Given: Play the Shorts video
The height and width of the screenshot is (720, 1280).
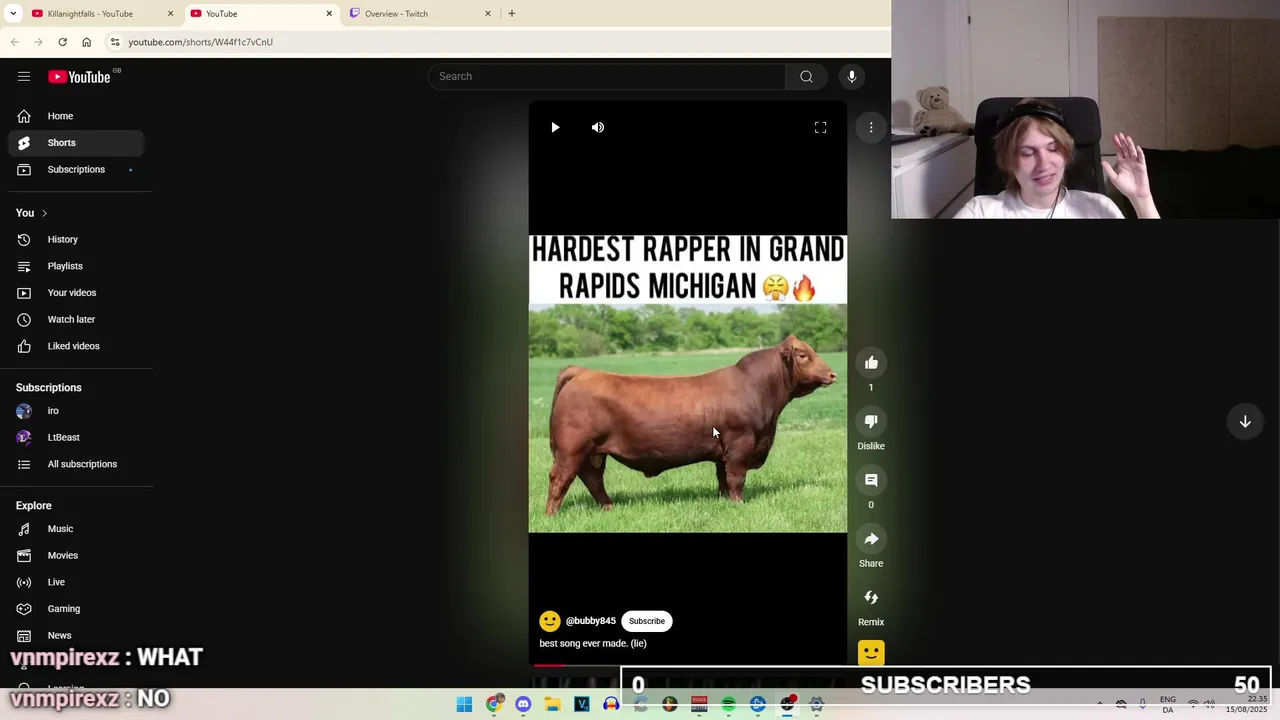Looking at the screenshot, I should pyautogui.click(x=555, y=128).
